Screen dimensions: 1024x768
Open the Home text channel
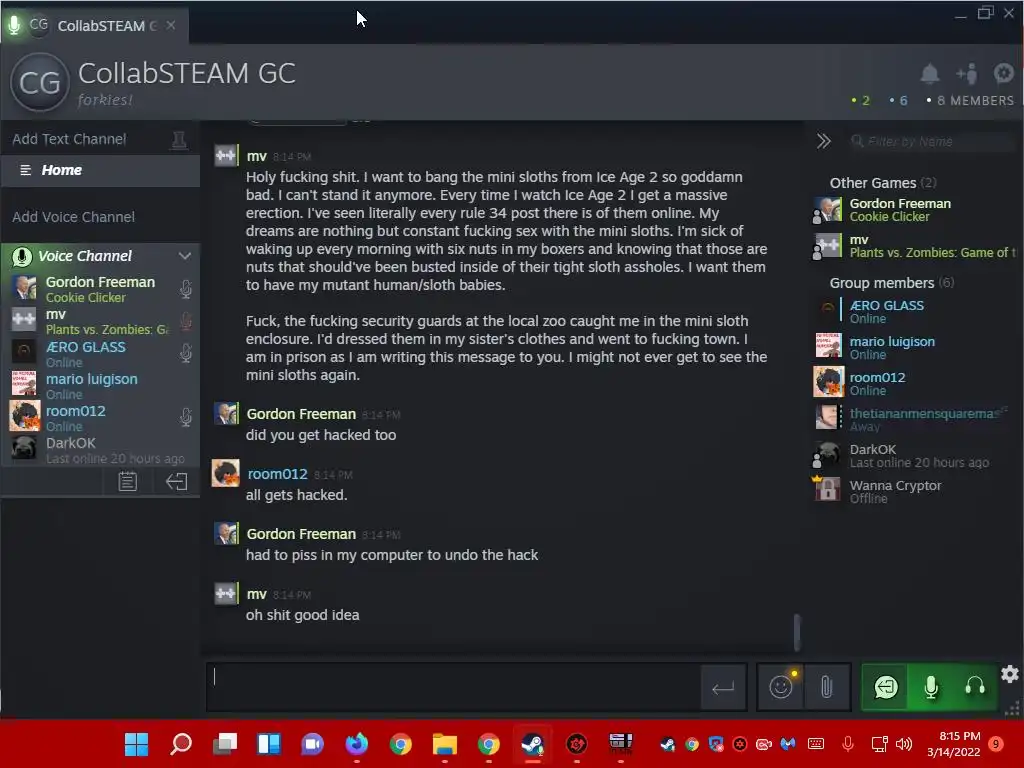101,170
